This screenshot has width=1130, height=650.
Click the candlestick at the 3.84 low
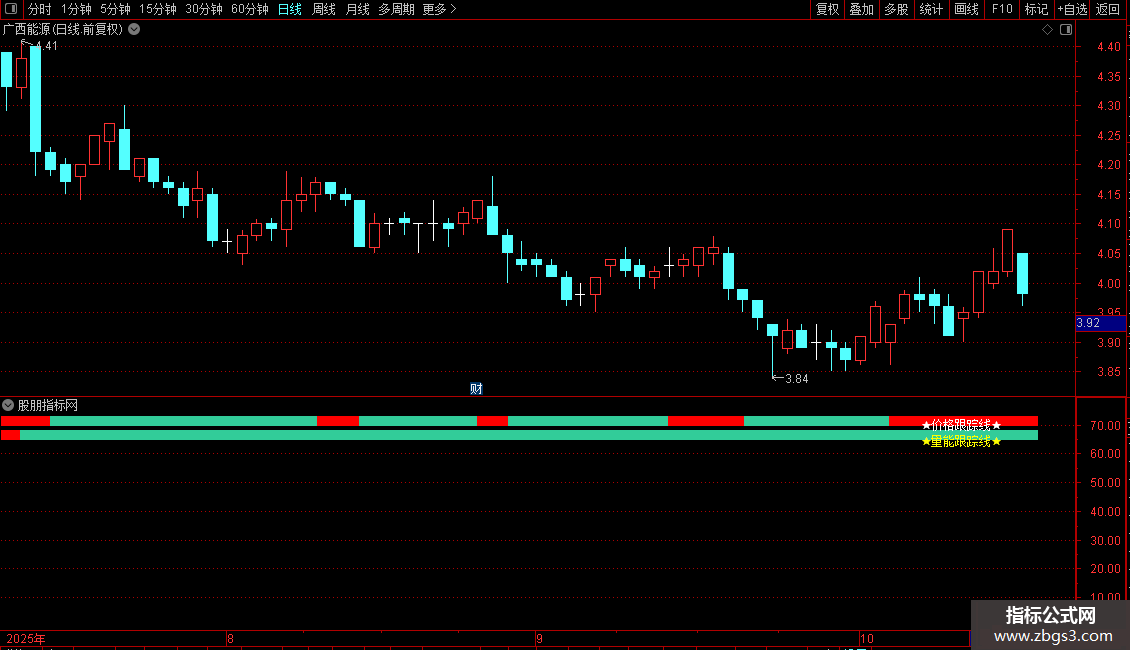(773, 330)
